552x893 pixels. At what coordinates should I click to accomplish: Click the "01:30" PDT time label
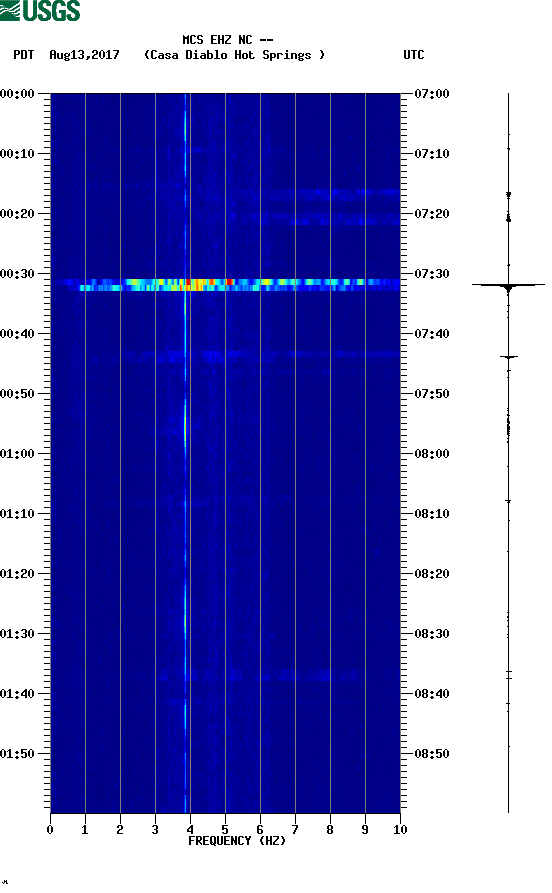pos(18,634)
